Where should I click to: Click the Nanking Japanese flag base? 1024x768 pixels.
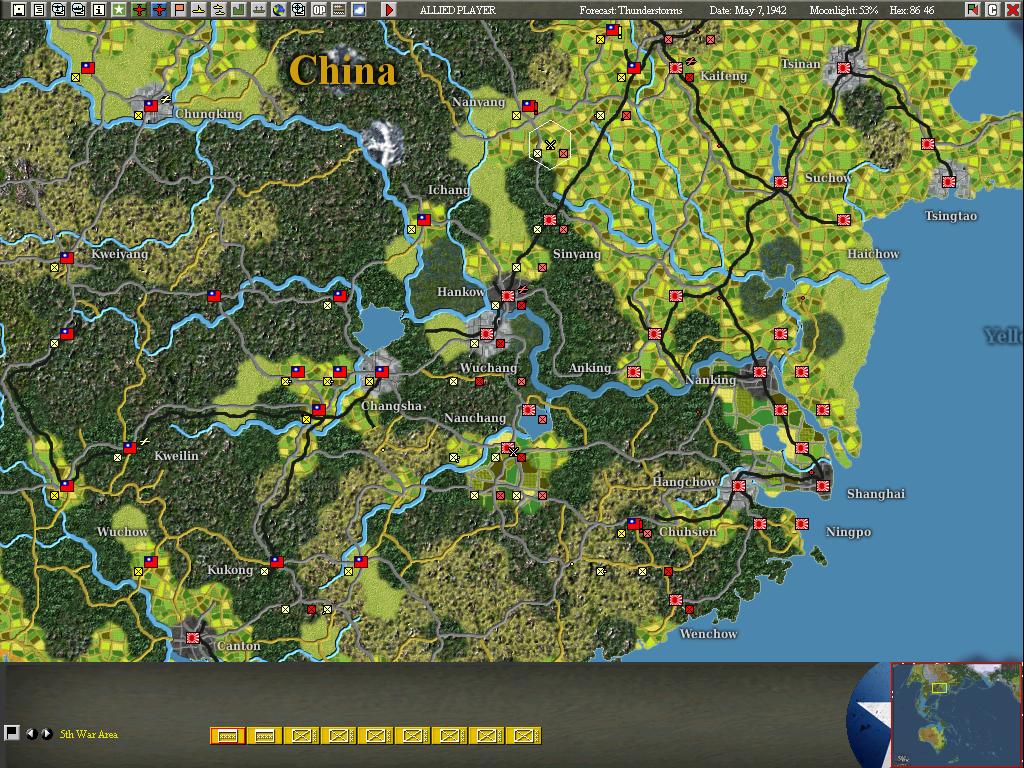point(760,372)
